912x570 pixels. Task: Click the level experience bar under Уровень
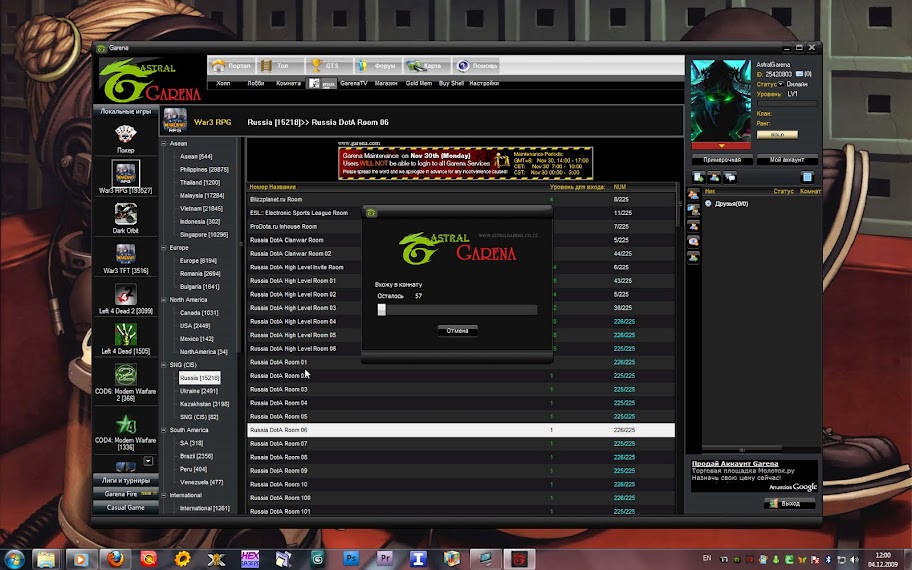[x=787, y=104]
